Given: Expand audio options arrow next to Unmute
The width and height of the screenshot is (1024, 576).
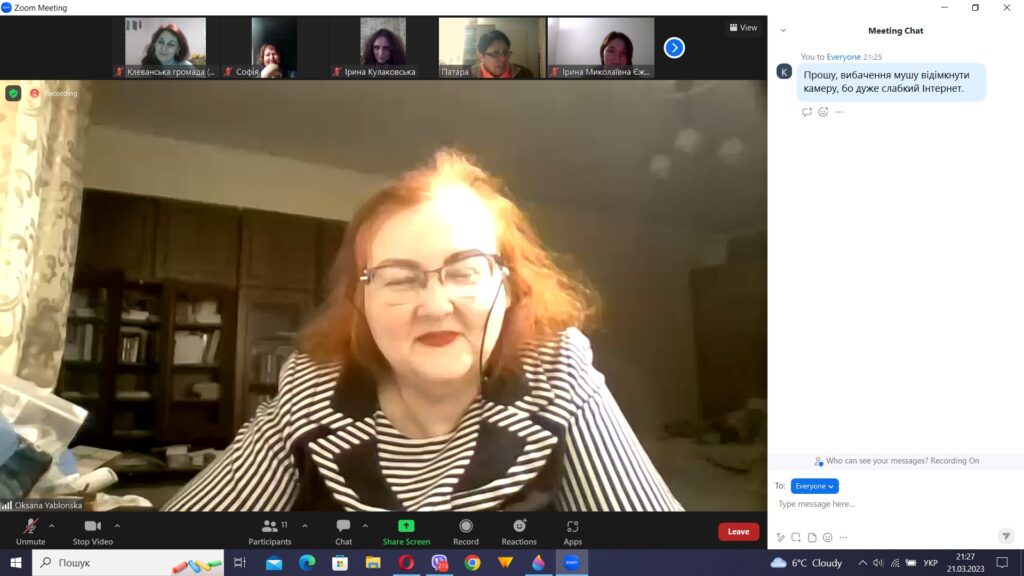Looking at the screenshot, I should click(52, 525).
